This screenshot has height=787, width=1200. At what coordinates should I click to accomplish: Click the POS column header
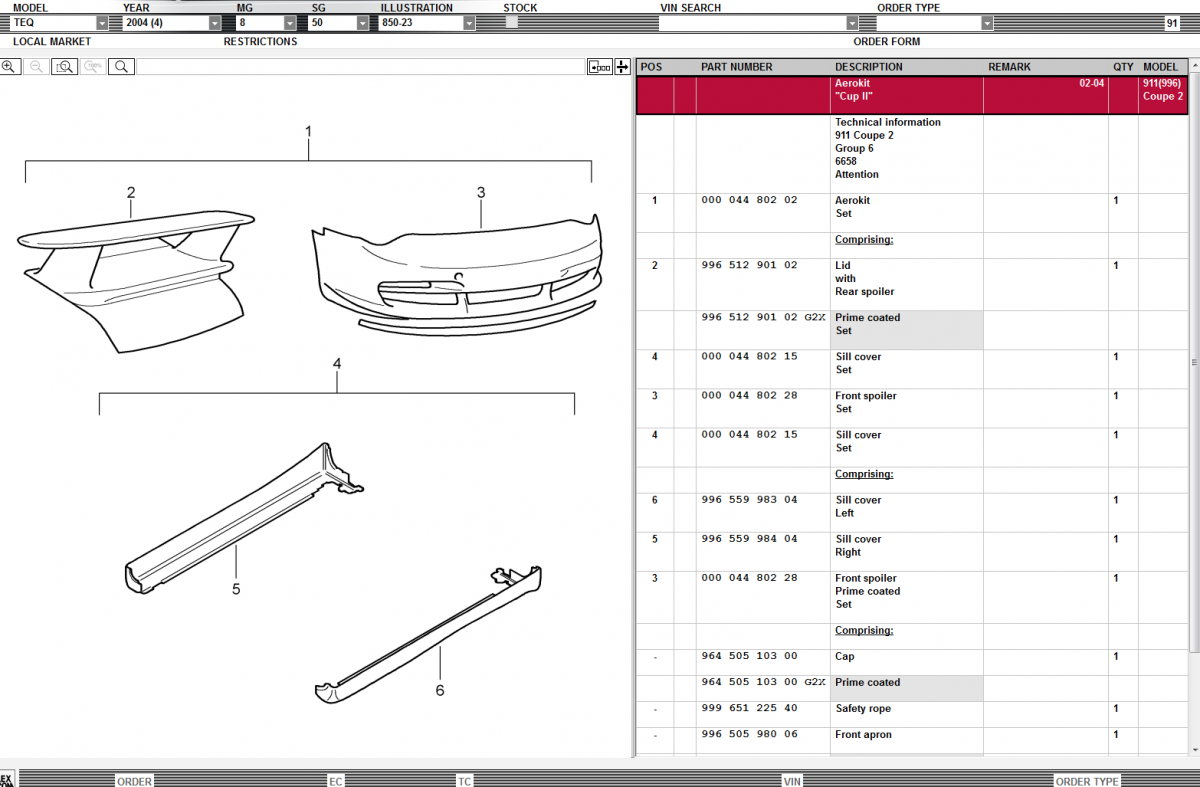tap(651, 67)
